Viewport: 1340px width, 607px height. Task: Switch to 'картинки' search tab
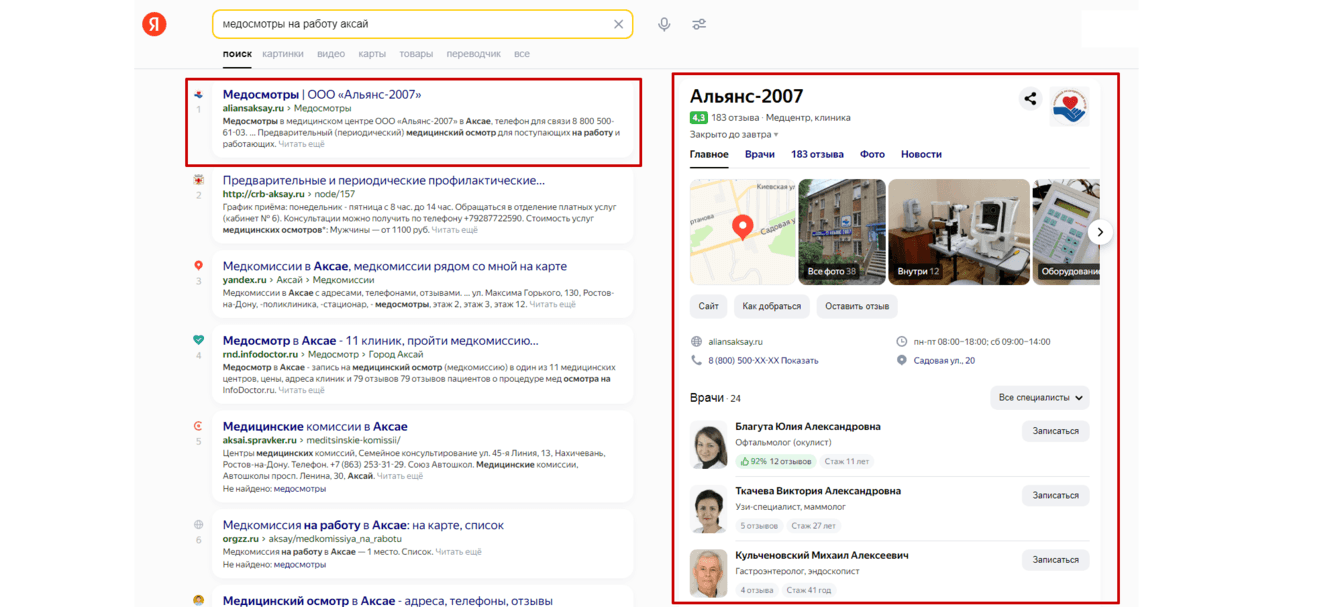pos(283,54)
